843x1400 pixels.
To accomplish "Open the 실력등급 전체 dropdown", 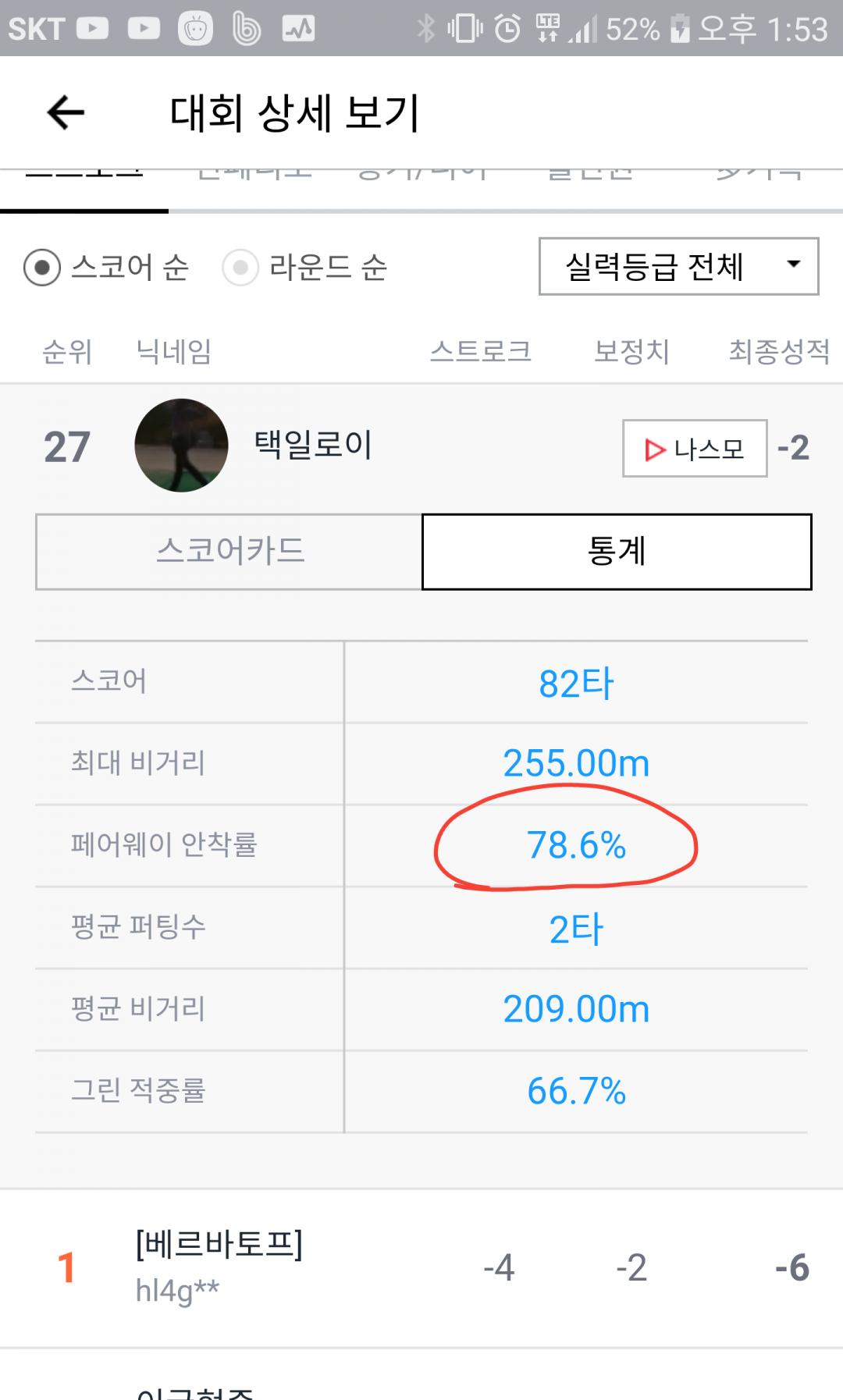I will pyautogui.click(x=678, y=267).
